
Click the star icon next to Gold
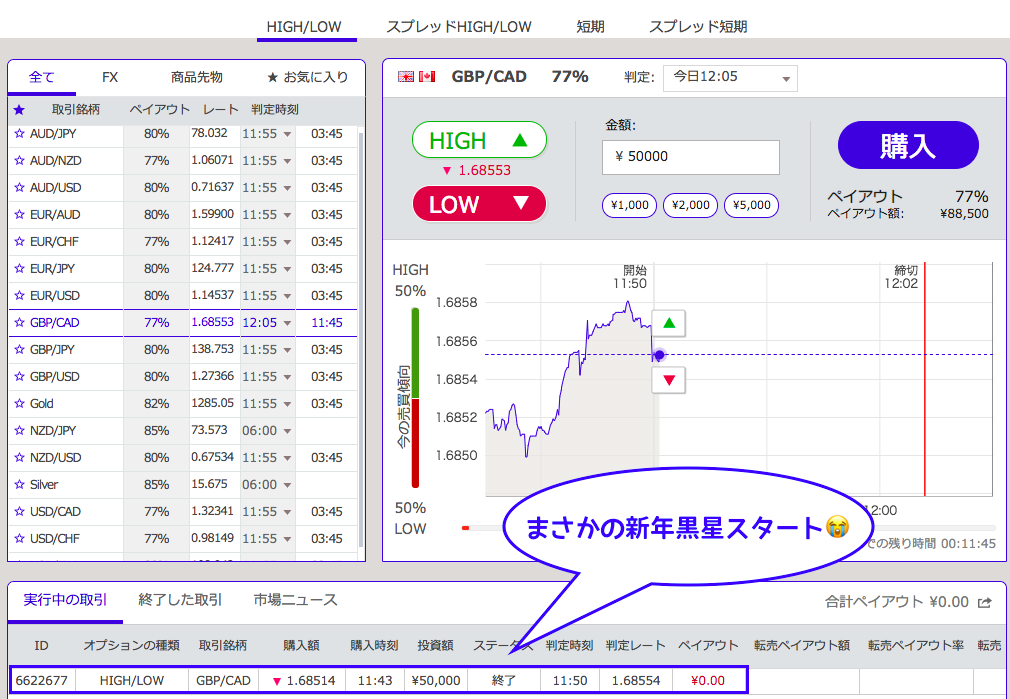click(x=19, y=404)
